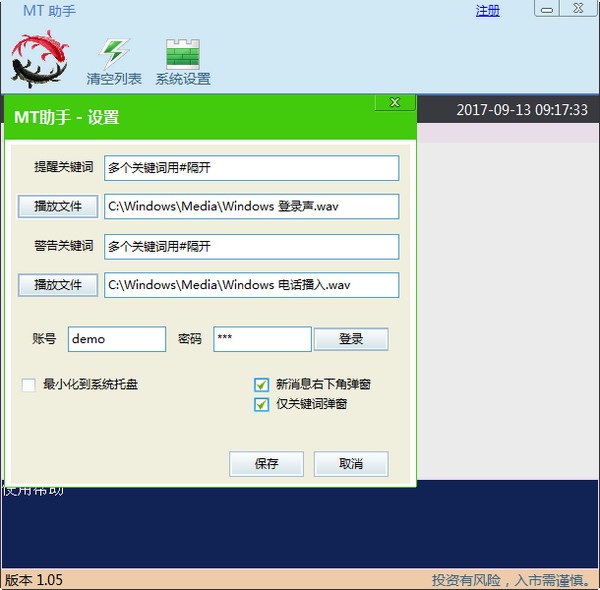The width and height of the screenshot is (600, 590).
Task: Click the Windows 登录声.wav path field
Action: [251, 206]
